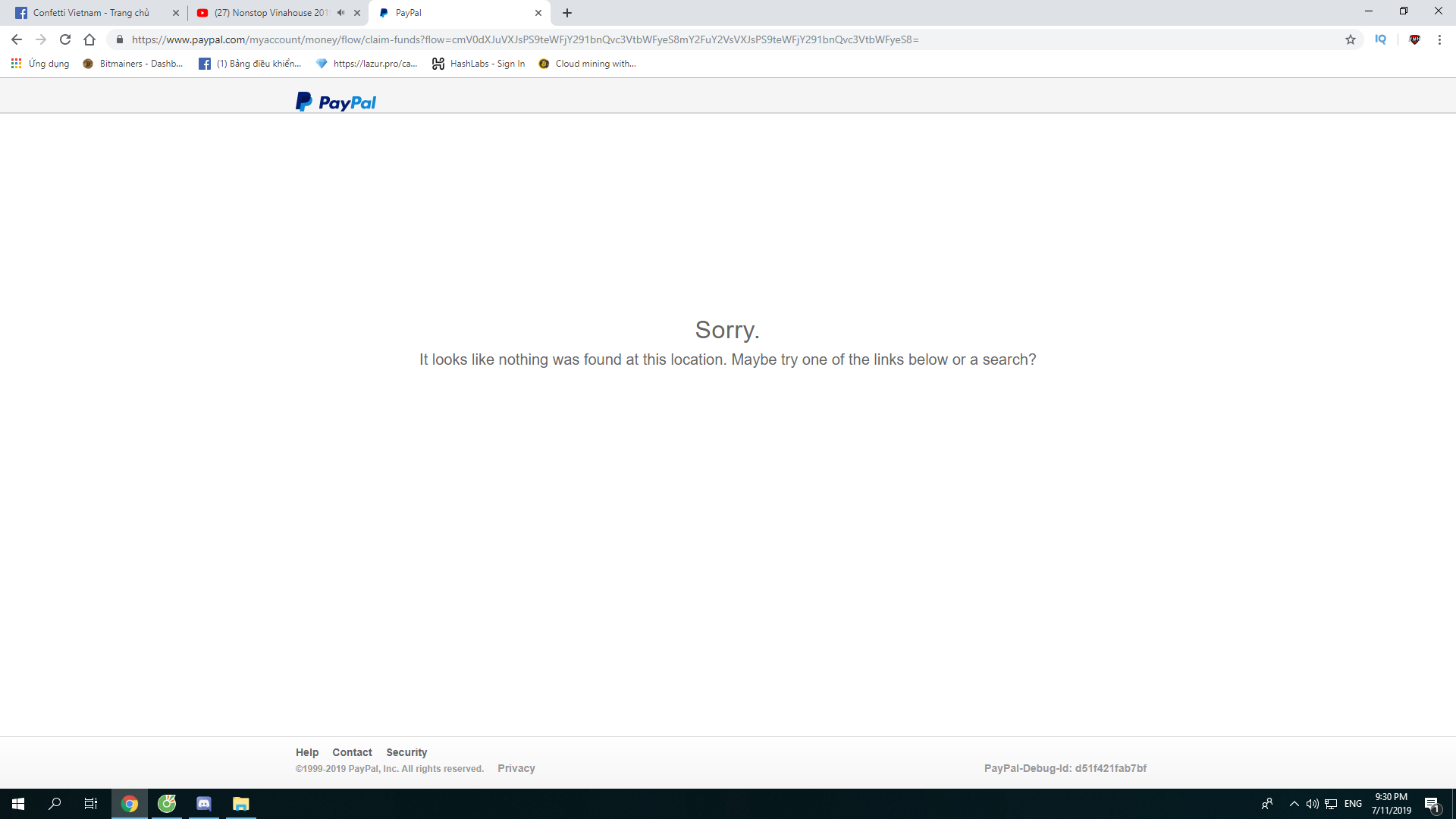1456x819 pixels.
Task: Switch input language from ENG
Action: click(x=1353, y=804)
